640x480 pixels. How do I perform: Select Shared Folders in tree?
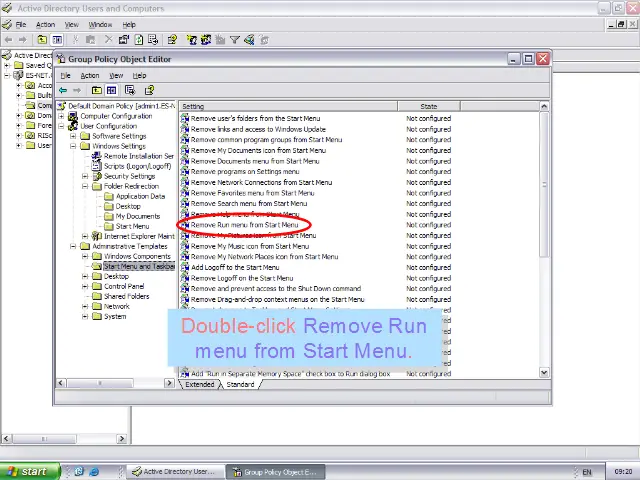tap(127, 296)
